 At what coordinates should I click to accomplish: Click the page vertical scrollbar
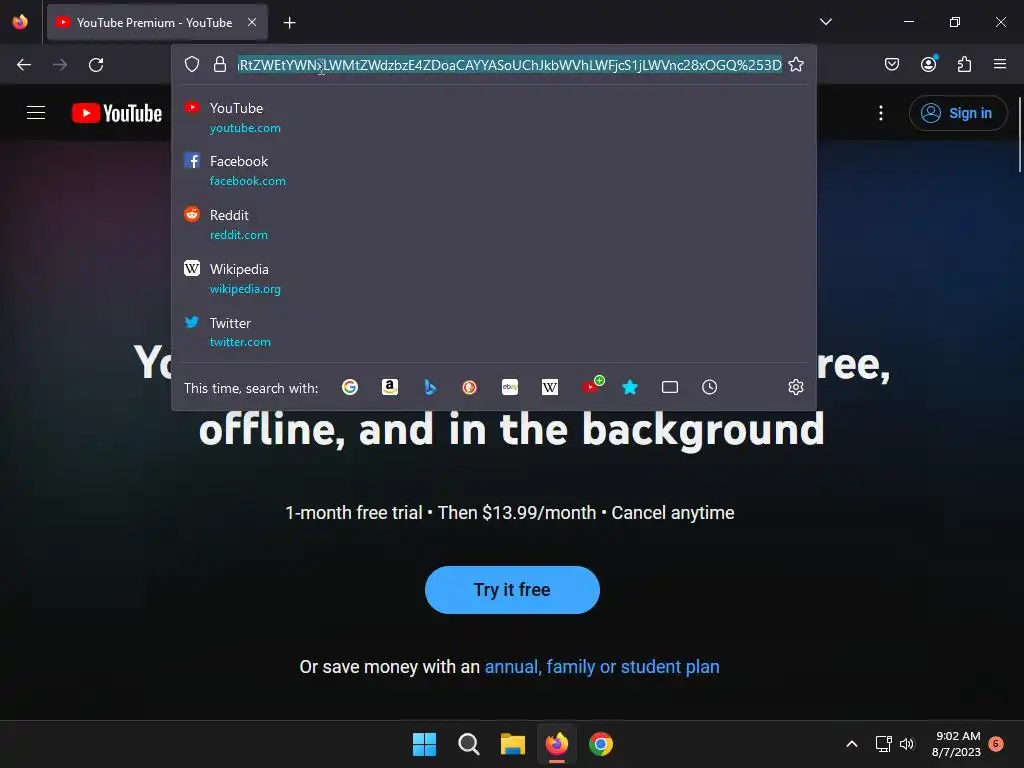click(x=1019, y=135)
